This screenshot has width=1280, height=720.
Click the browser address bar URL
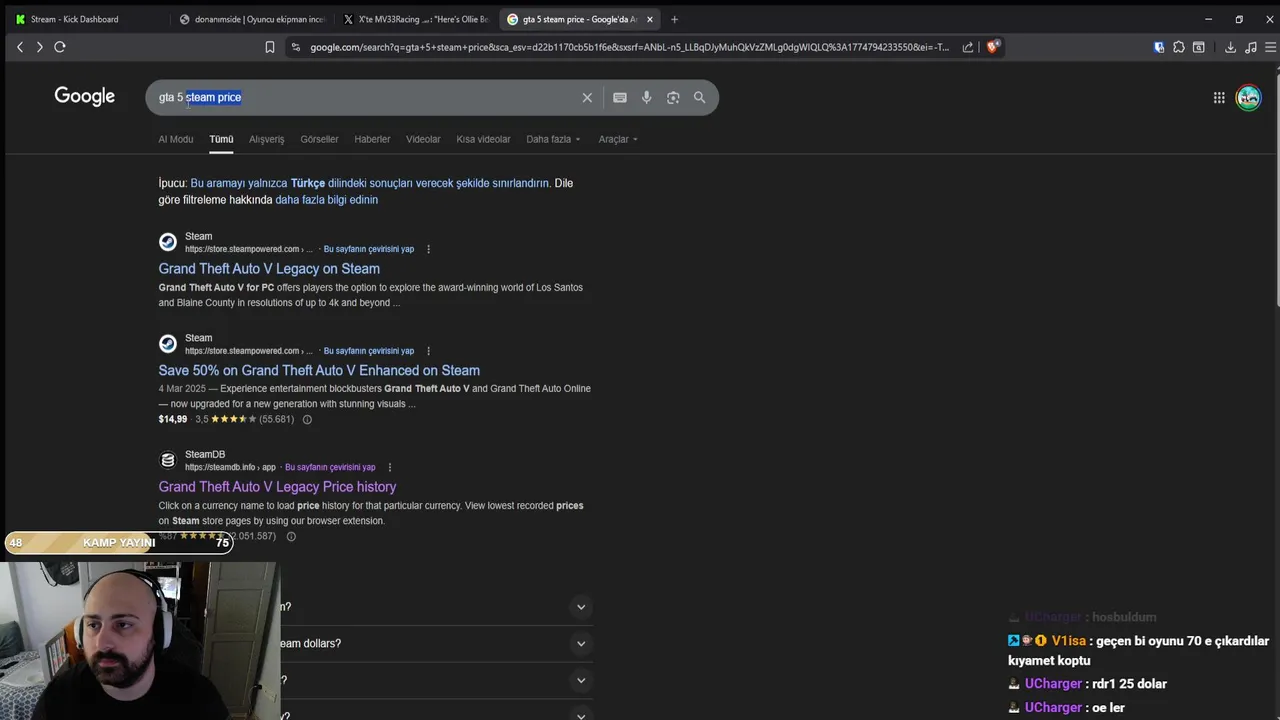pos(628,47)
